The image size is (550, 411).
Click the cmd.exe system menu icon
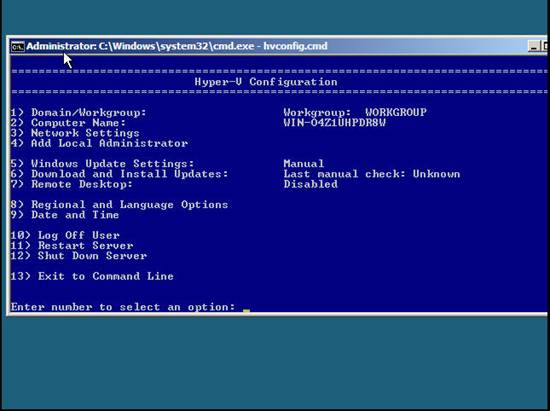(x=18, y=46)
